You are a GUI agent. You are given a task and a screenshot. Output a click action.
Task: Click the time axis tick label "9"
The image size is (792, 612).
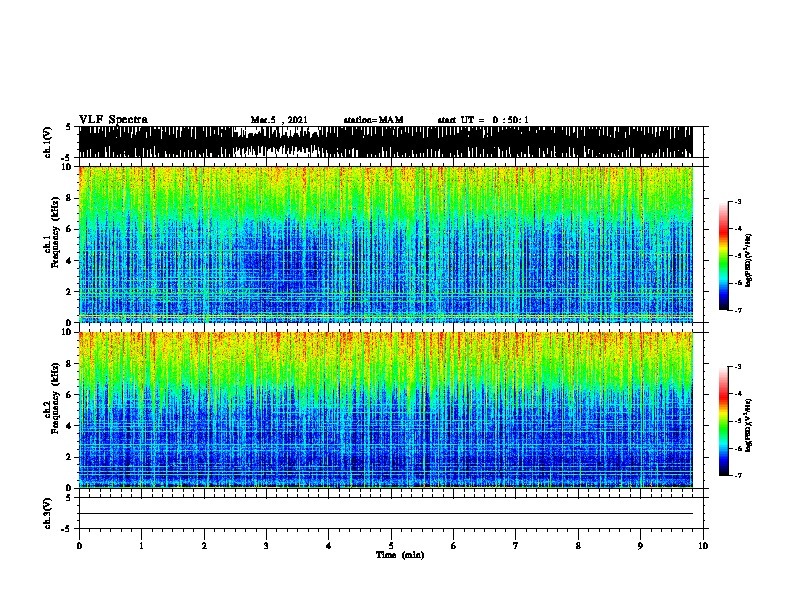(x=640, y=546)
